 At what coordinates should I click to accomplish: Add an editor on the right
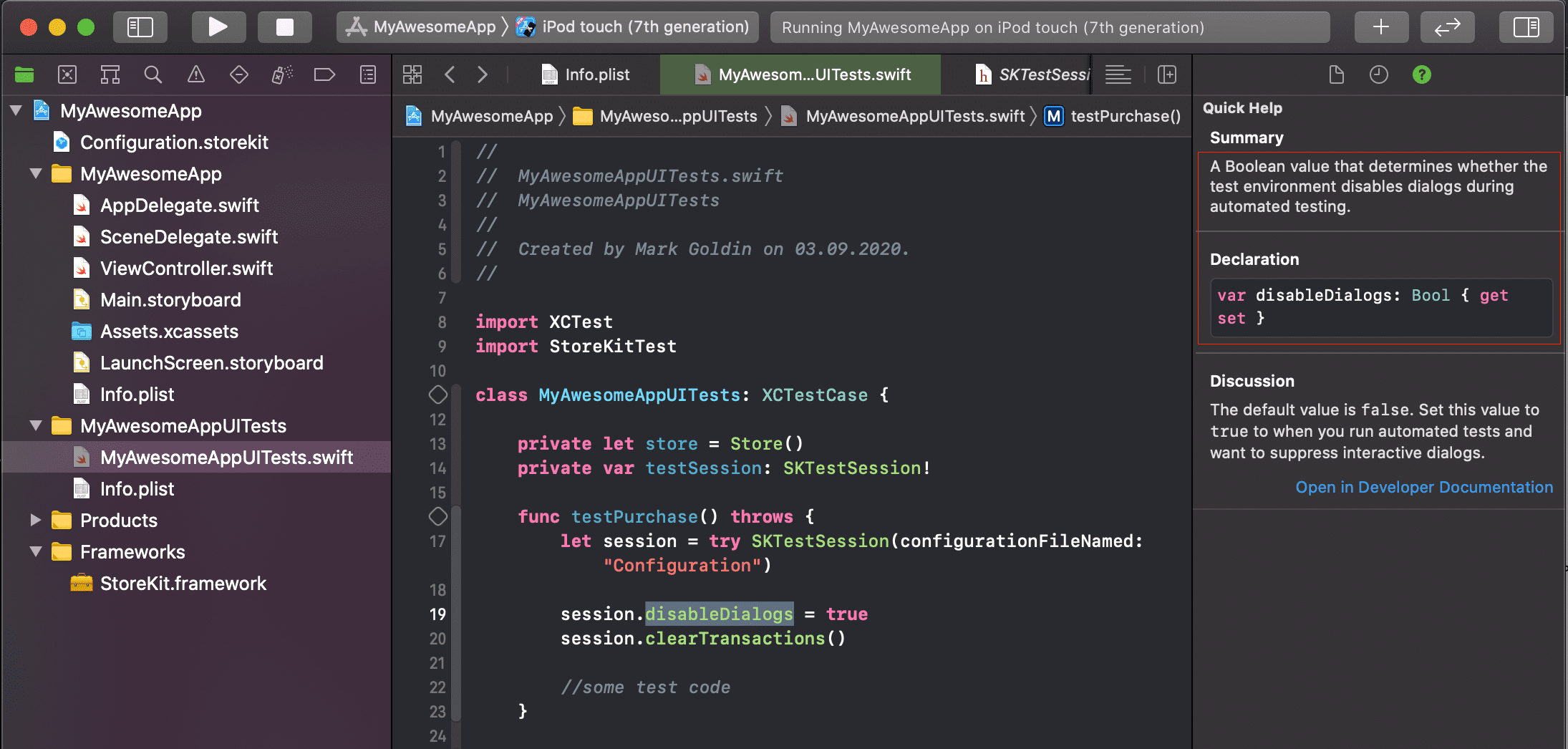coord(1167,74)
